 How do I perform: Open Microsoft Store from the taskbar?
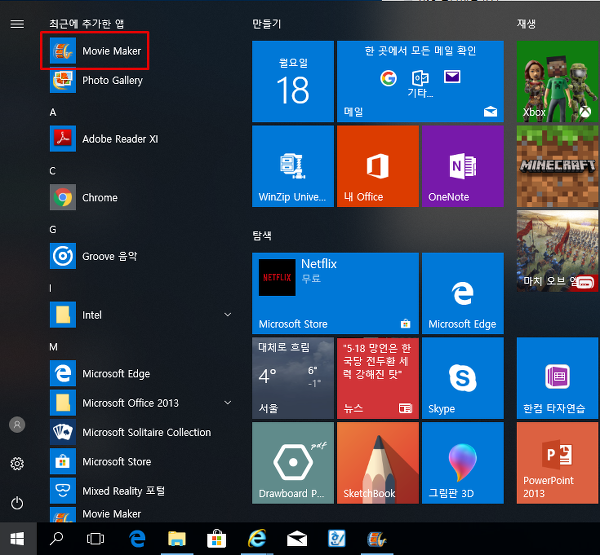(x=217, y=539)
